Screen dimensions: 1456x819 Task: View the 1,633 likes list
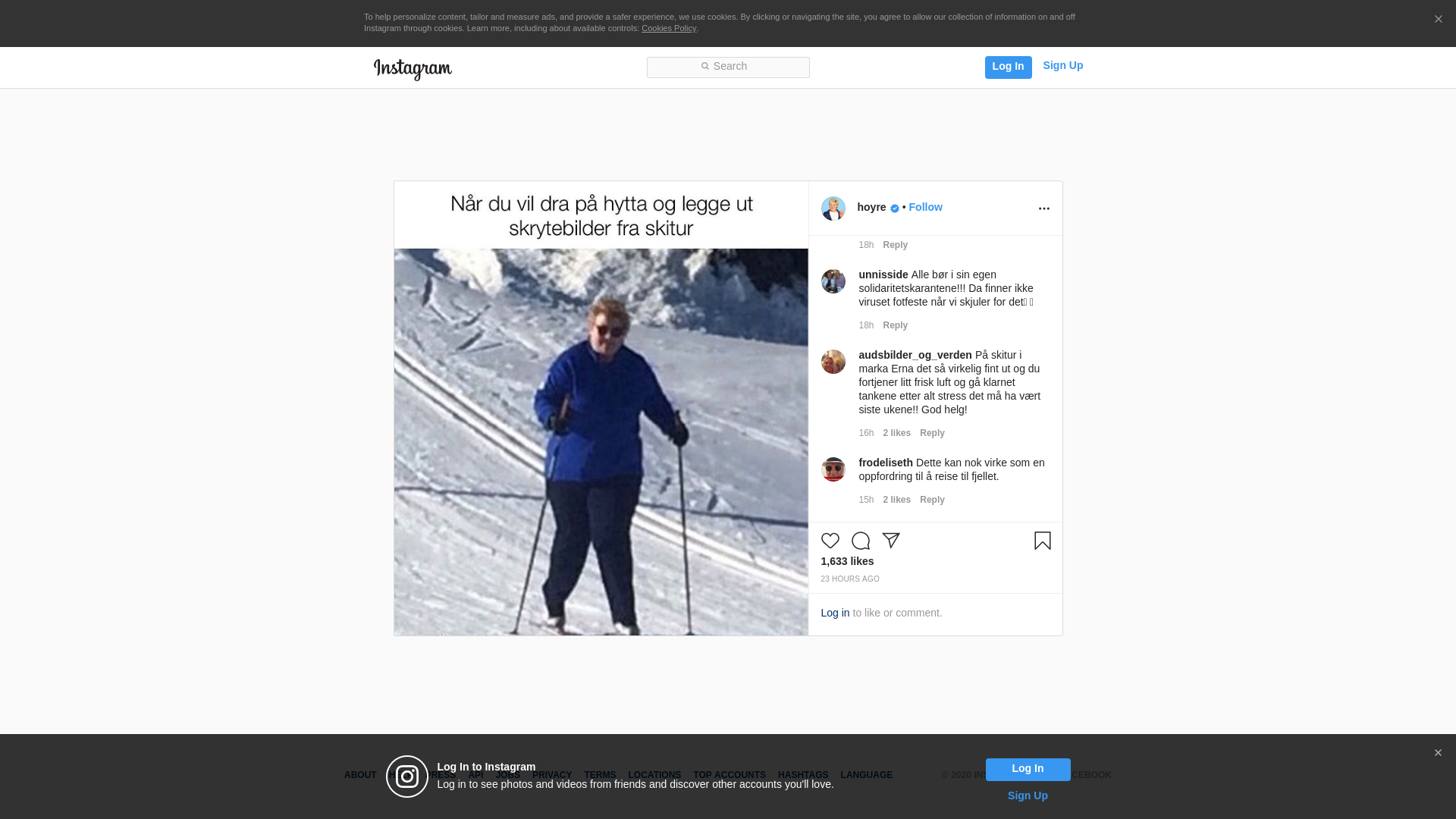846,562
